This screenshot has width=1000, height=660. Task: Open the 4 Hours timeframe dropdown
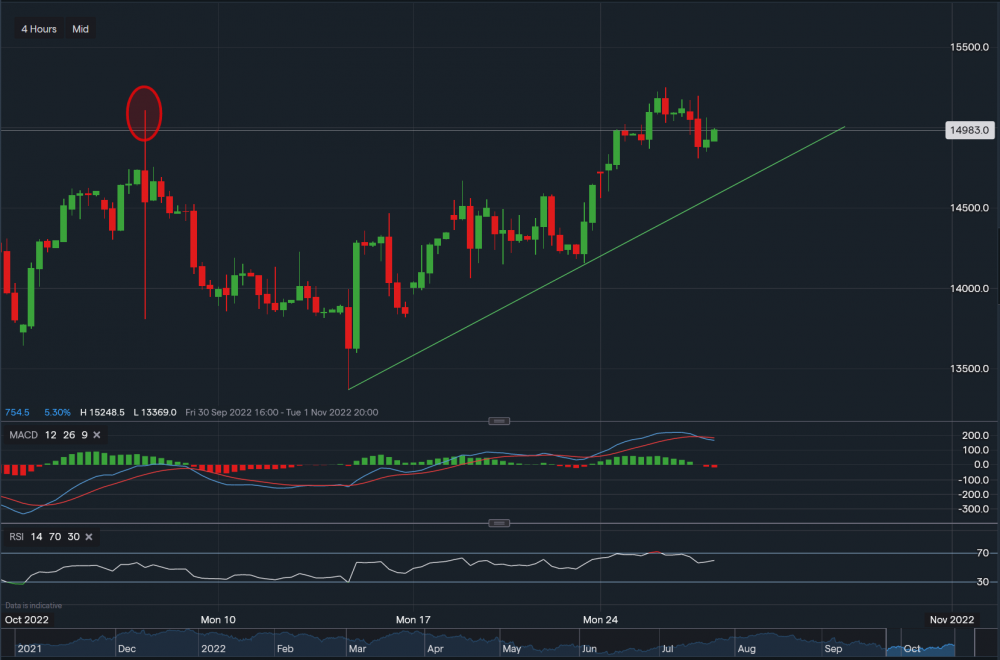40,29
